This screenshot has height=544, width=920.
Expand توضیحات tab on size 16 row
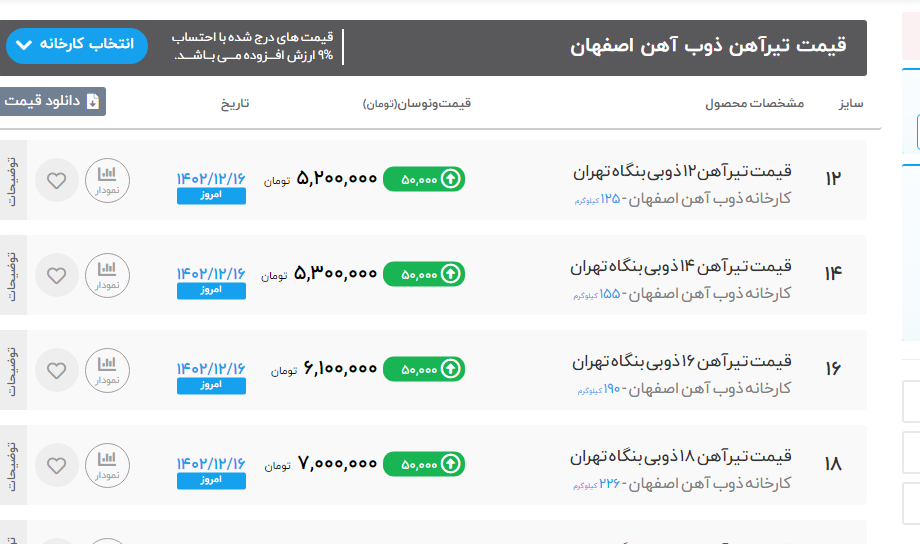tap(12, 370)
